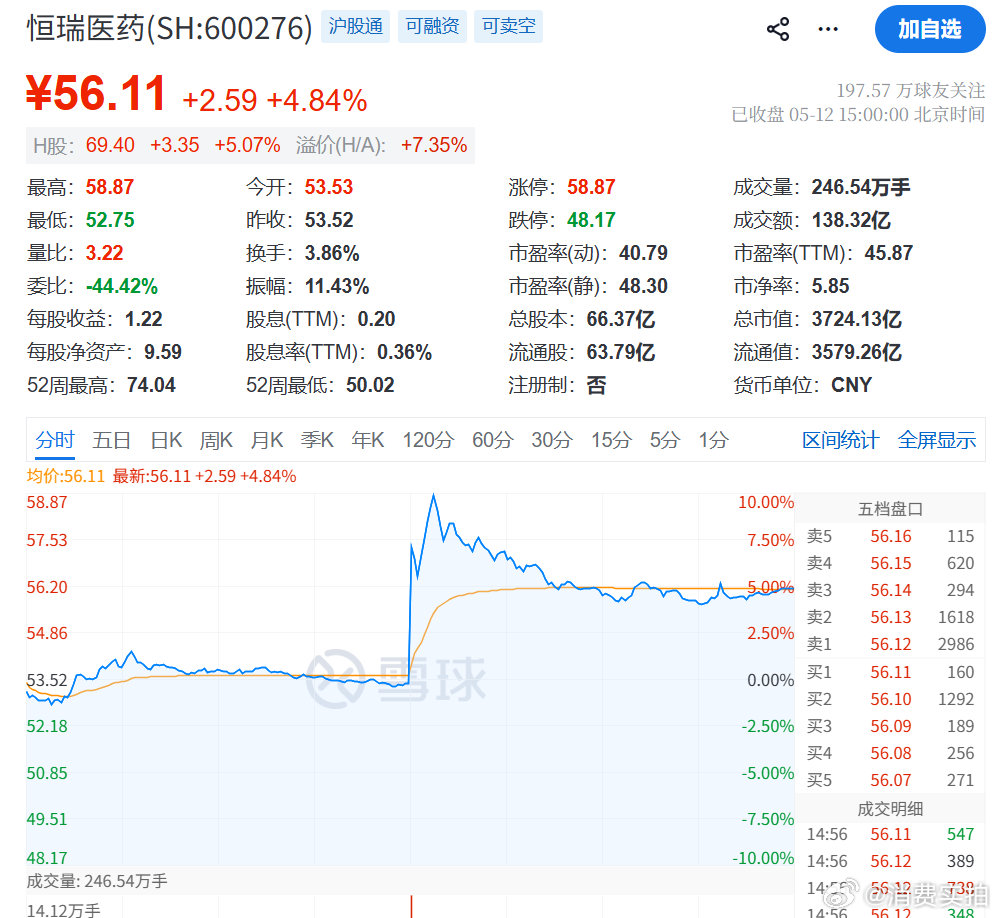Click the 卖2 order row at 56.13

[890, 617]
